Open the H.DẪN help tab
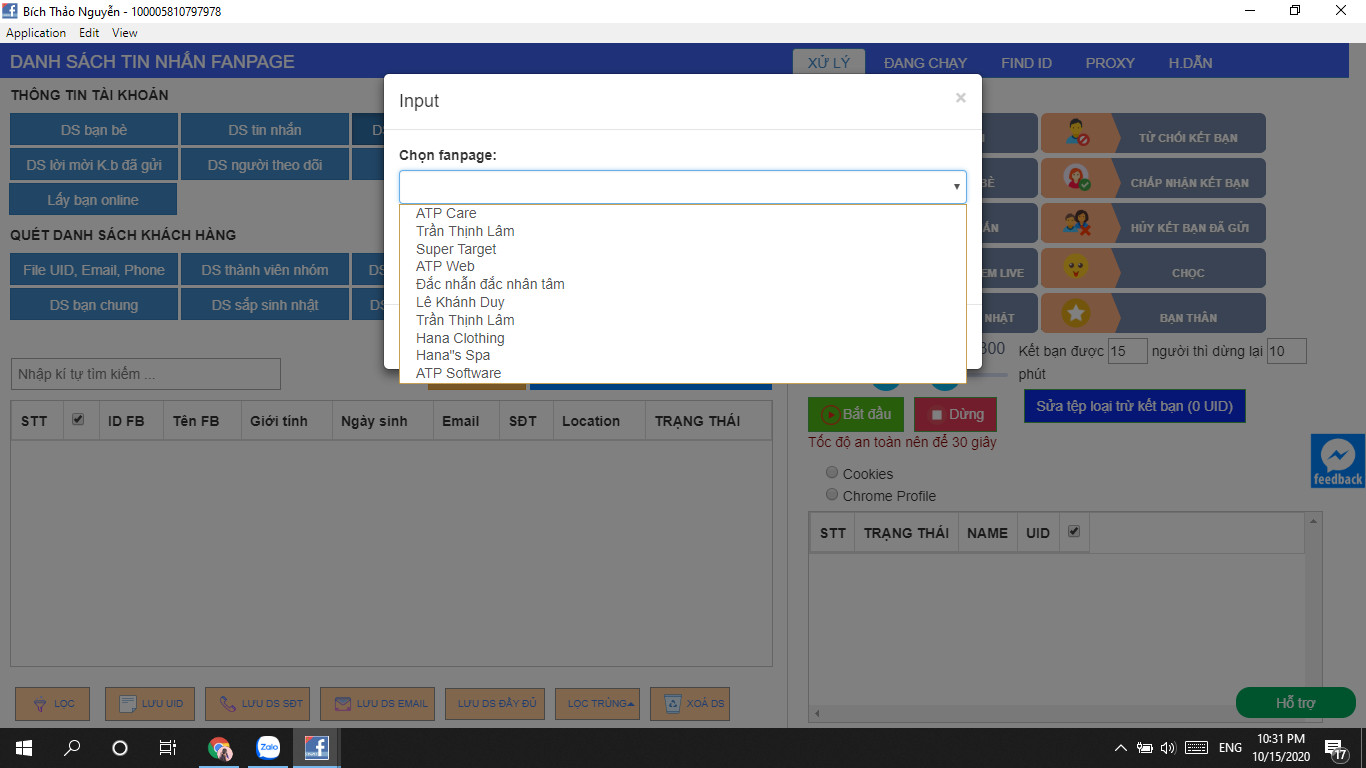Image resolution: width=1366 pixels, height=768 pixels. (x=1190, y=62)
